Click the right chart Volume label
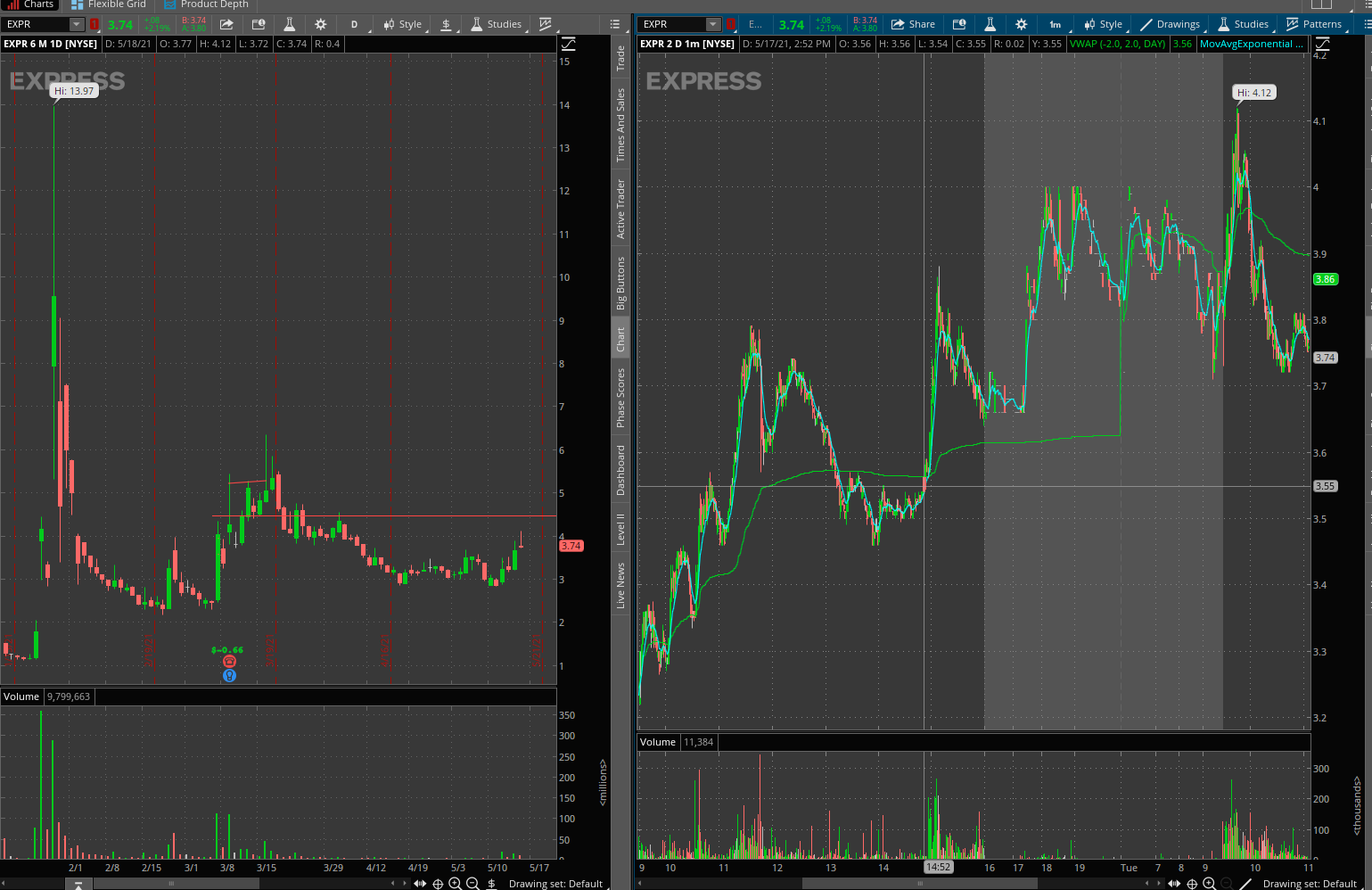 pos(658,742)
